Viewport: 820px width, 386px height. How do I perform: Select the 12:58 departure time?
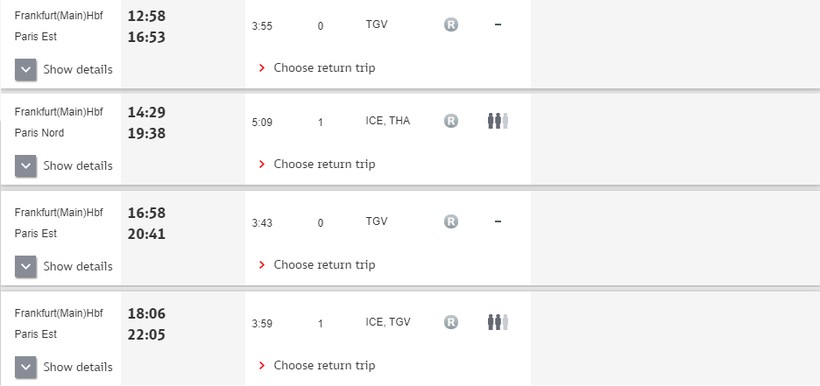(146, 16)
